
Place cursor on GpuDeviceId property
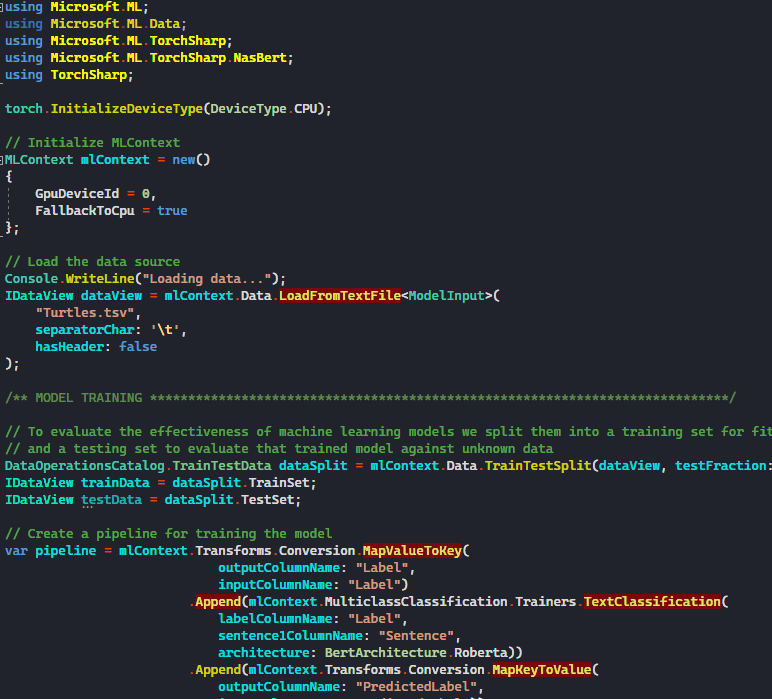pyautogui.click(x=77, y=194)
